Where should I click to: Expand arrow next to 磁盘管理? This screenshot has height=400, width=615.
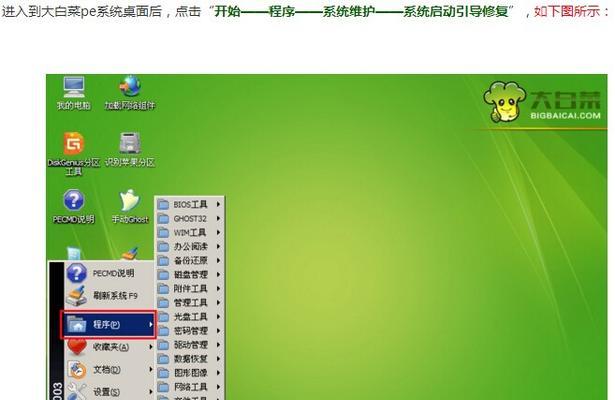pyautogui.click(x=218, y=275)
